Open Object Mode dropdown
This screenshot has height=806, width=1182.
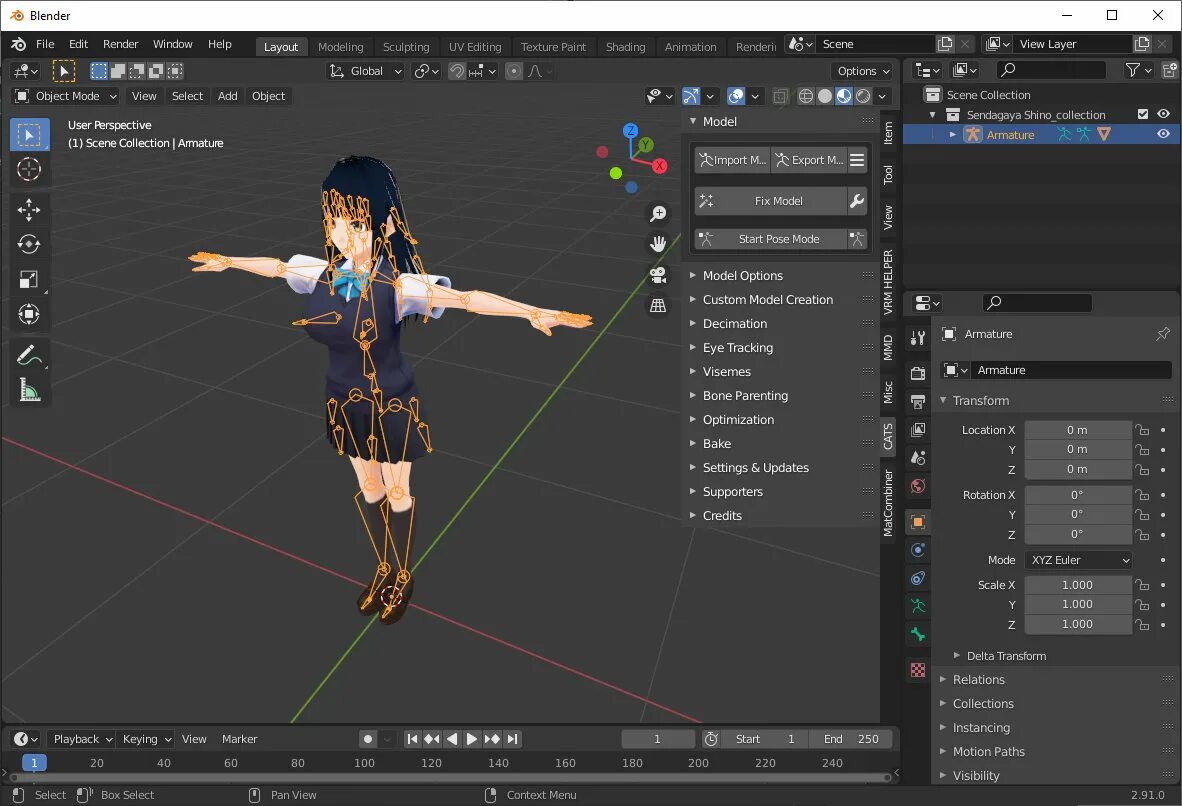(66, 96)
